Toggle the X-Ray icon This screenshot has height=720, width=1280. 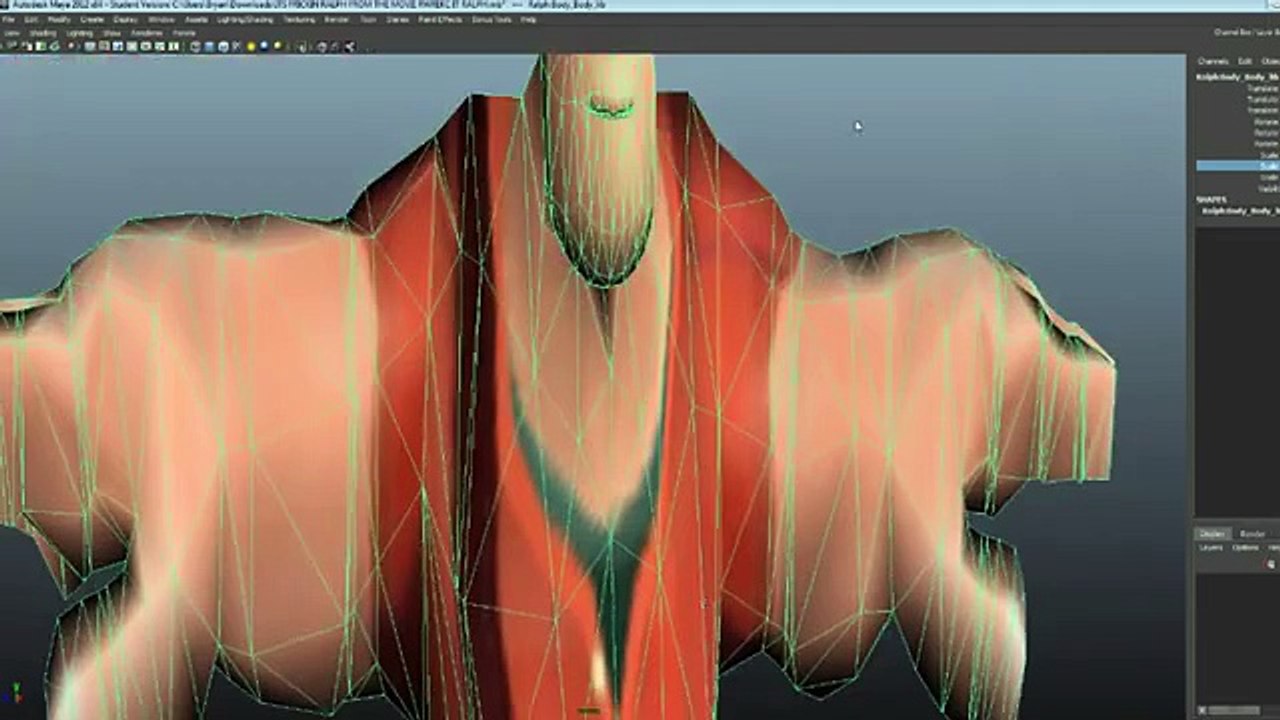tap(321, 46)
